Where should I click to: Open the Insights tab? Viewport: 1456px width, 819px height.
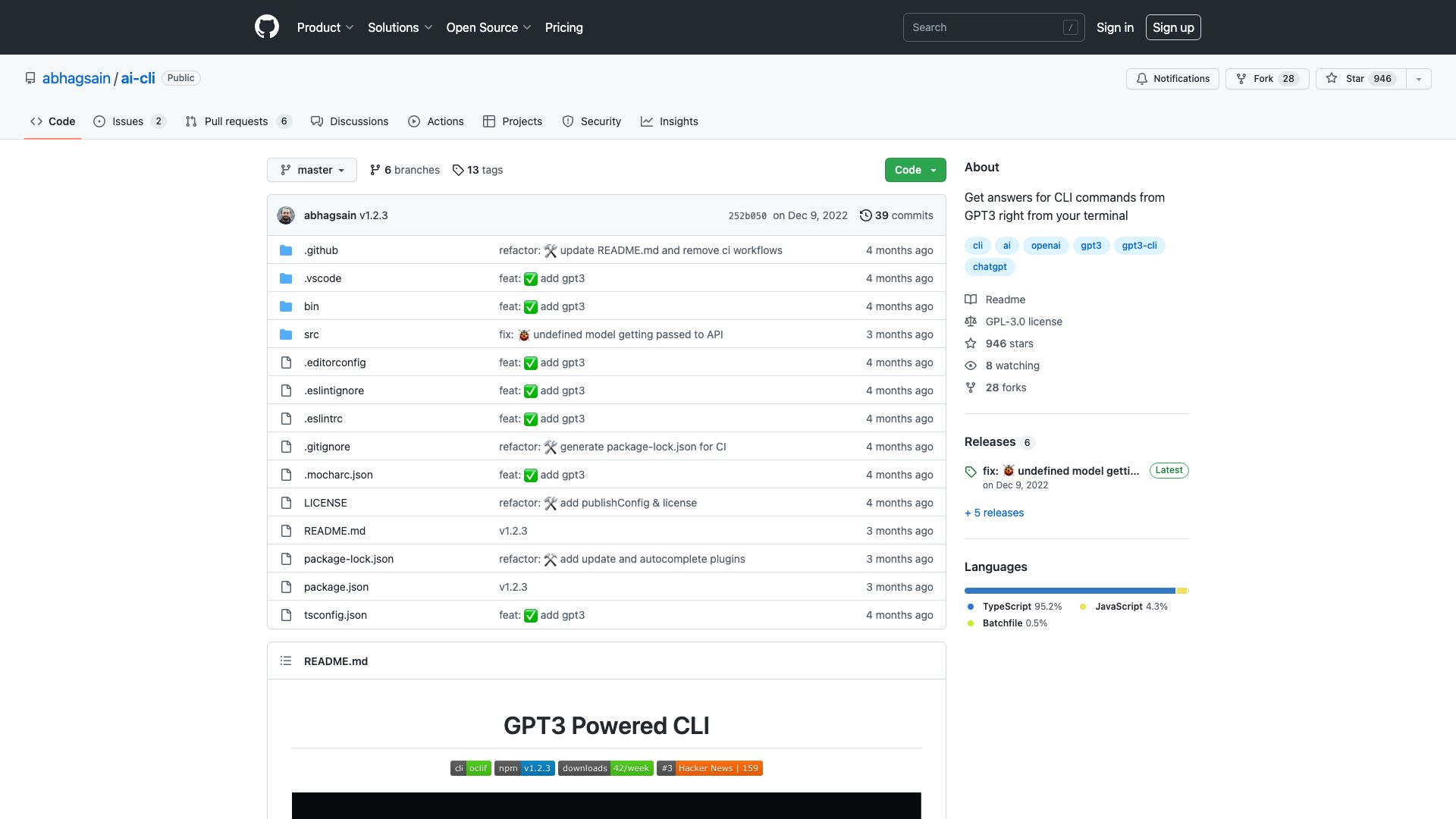click(670, 121)
